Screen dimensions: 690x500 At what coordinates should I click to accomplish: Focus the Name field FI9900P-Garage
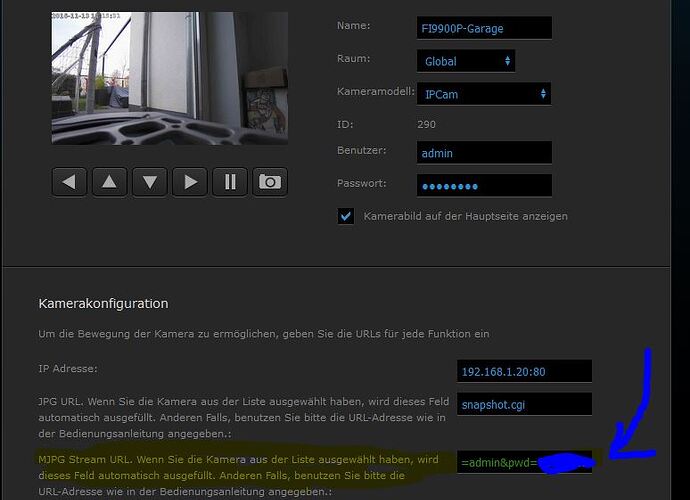(484, 28)
